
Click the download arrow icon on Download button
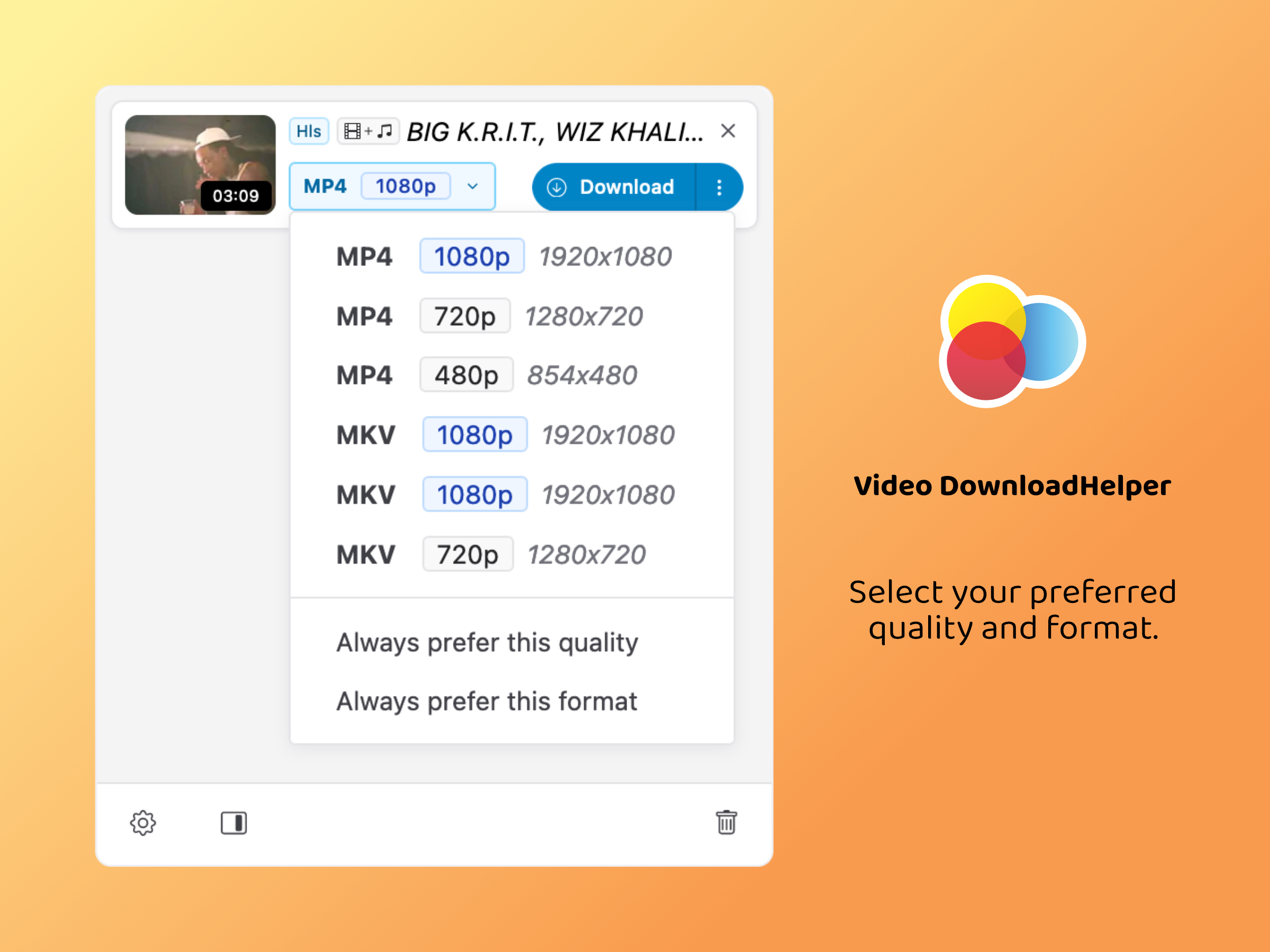coord(556,187)
